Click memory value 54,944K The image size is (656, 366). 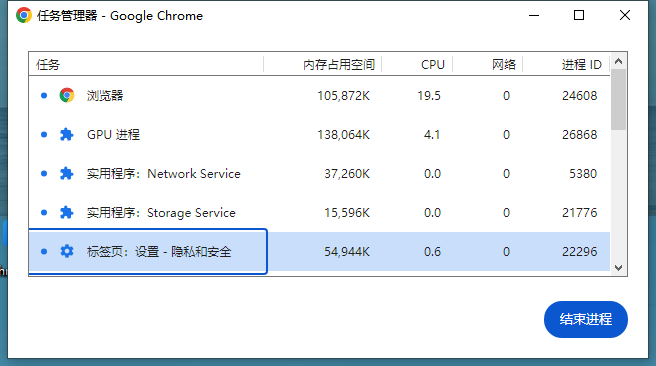[x=347, y=252]
